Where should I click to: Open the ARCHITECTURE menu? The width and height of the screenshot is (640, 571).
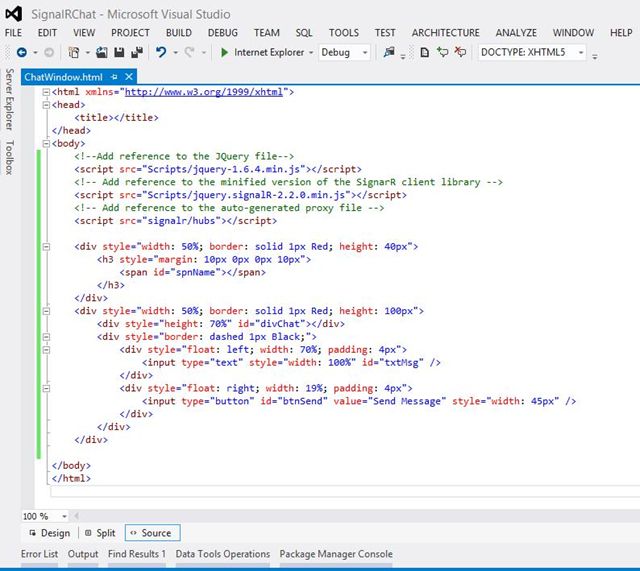click(445, 33)
